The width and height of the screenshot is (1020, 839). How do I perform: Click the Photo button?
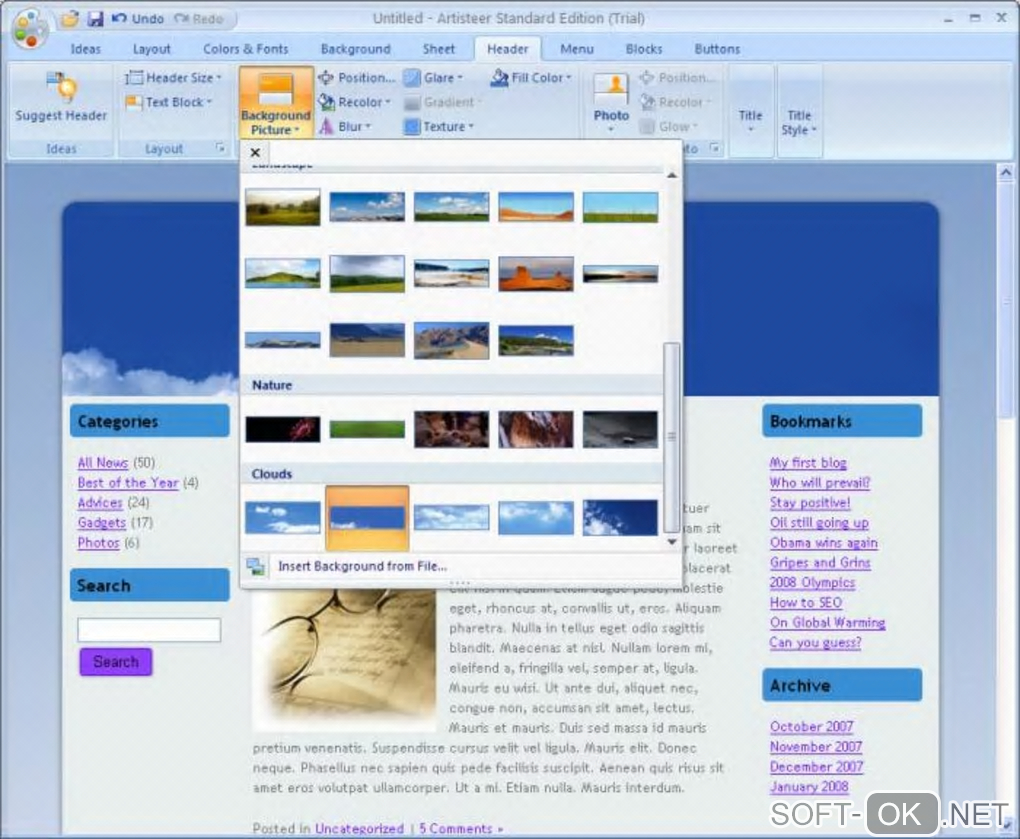point(611,101)
